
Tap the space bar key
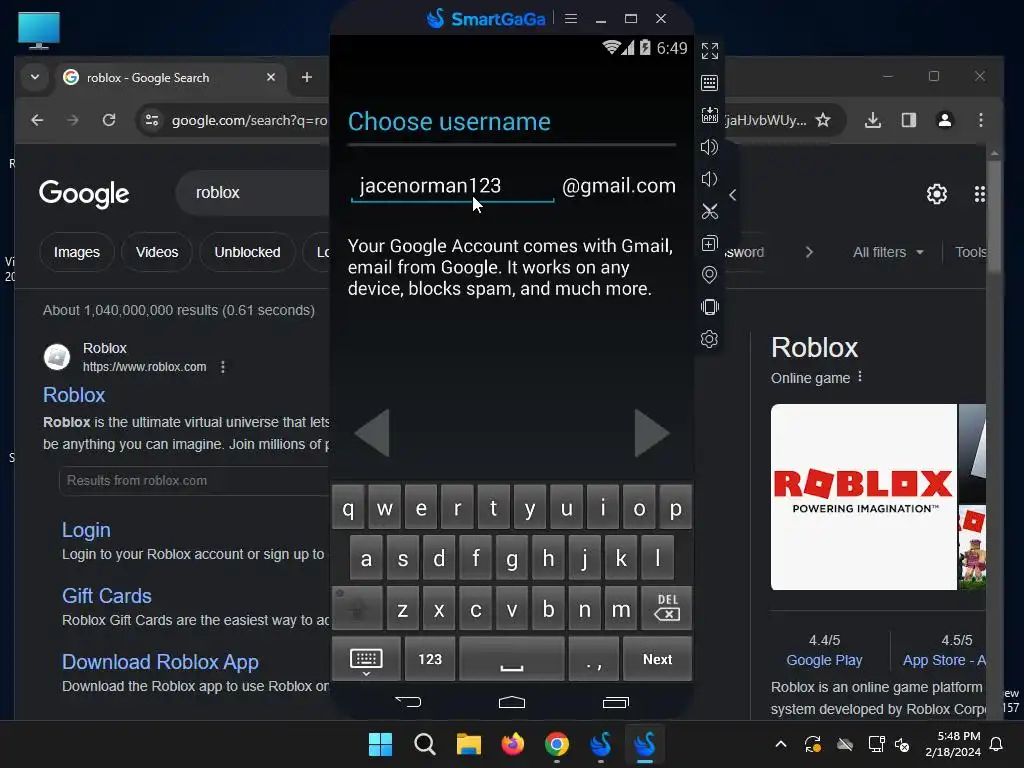point(511,659)
